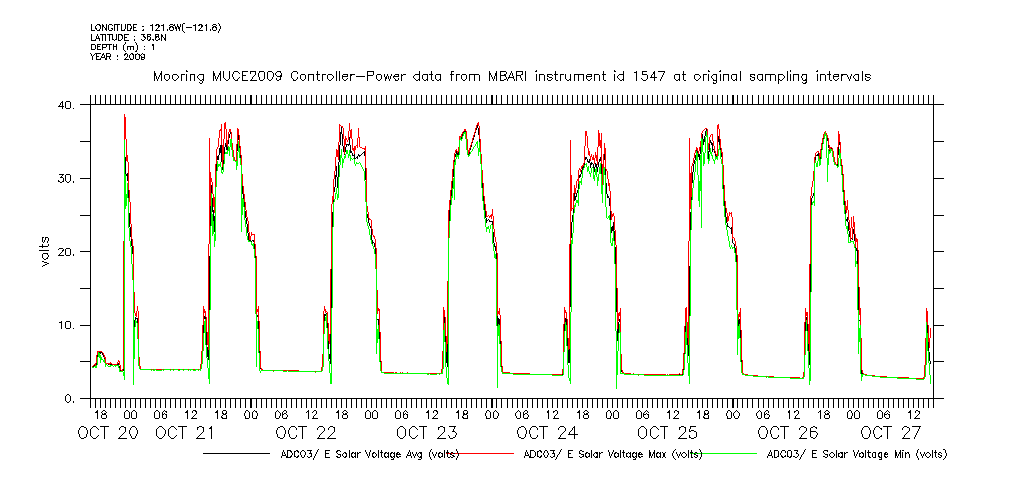Click the LONGITUDE metadata line
The width and height of the screenshot is (1009, 504).
154,27
